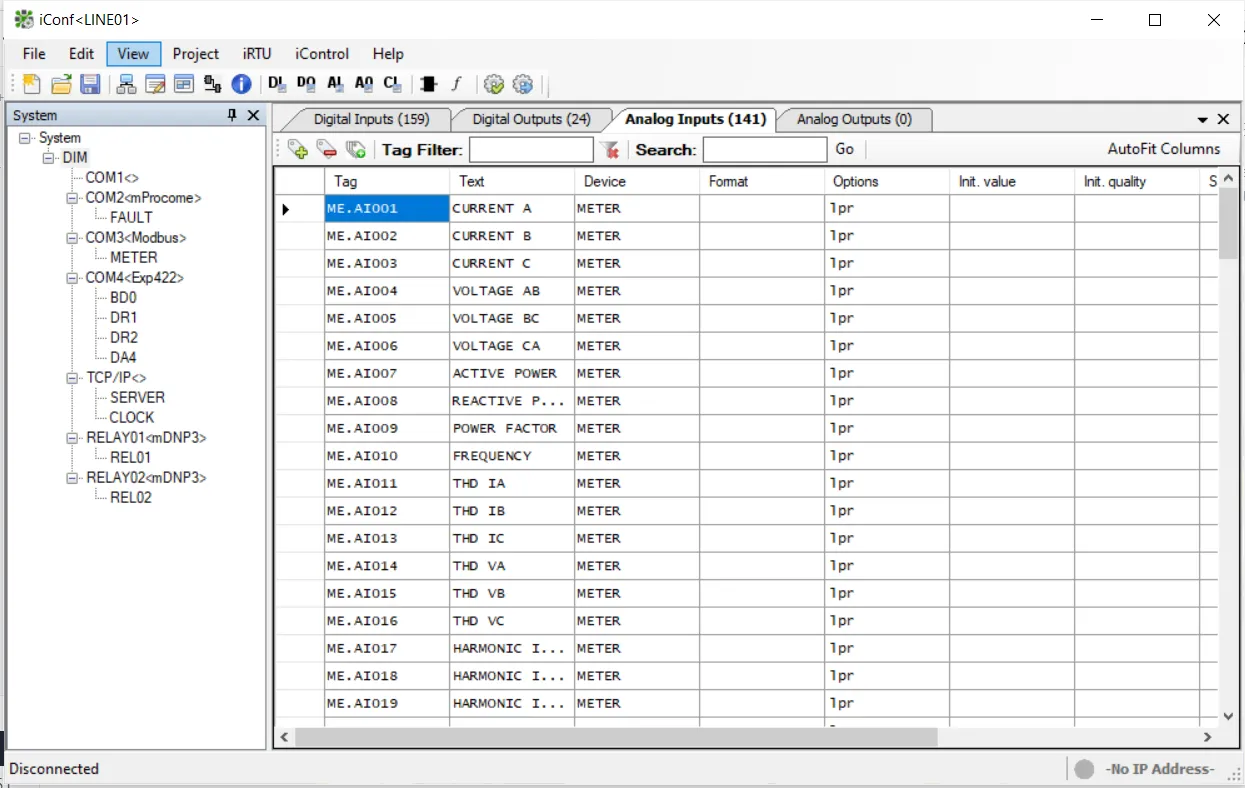
Task: Click the CL toolbar icon
Action: pyautogui.click(x=392, y=84)
